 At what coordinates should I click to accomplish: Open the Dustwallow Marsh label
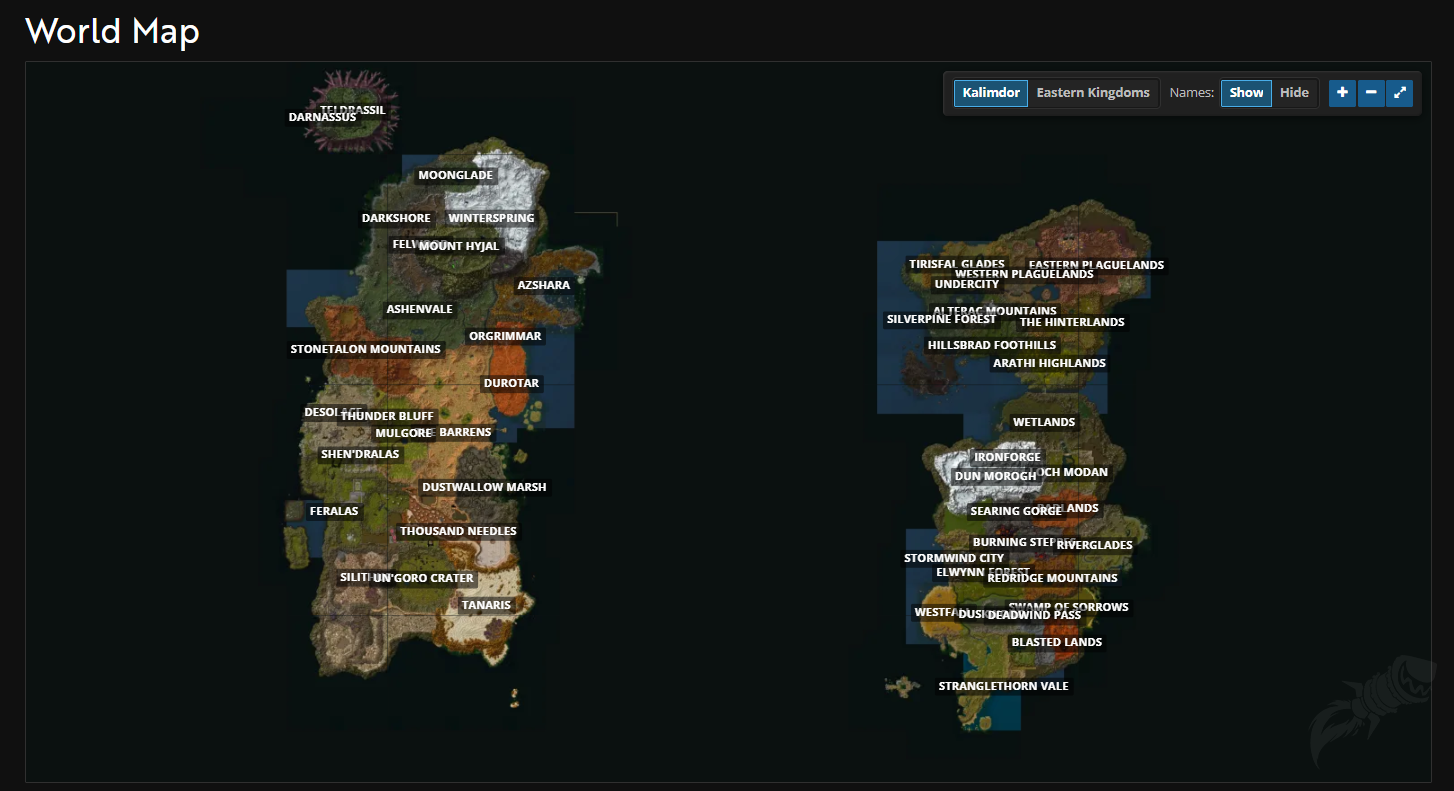pyautogui.click(x=484, y=487)
